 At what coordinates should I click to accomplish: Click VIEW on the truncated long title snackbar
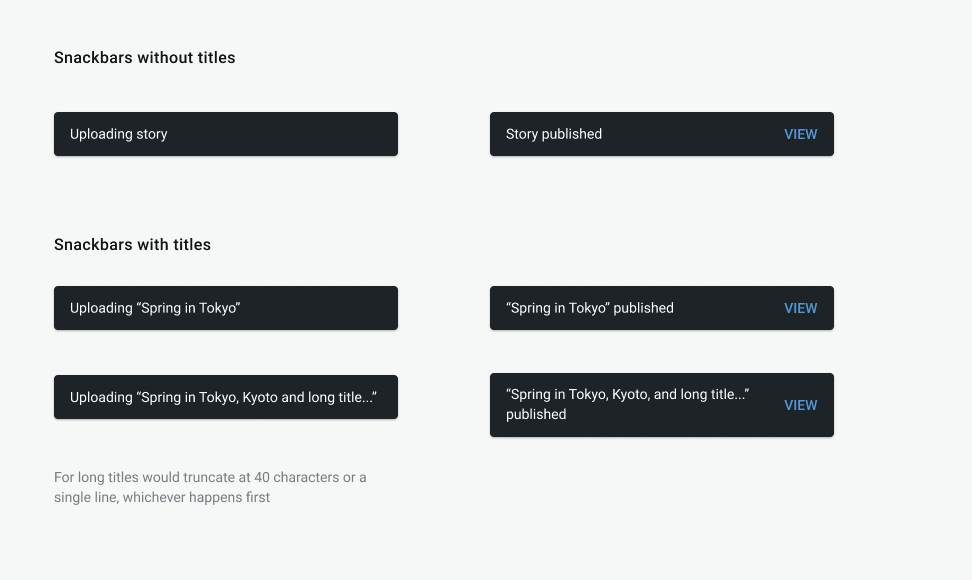click(800, 405)
